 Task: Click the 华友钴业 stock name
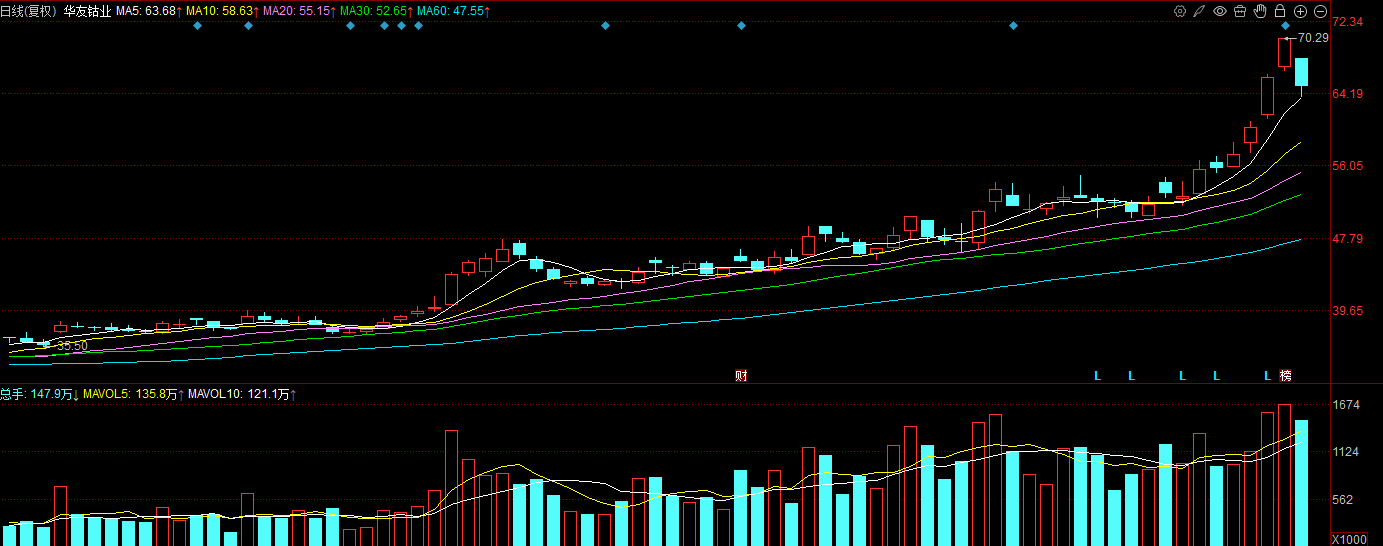pos(87,11)
